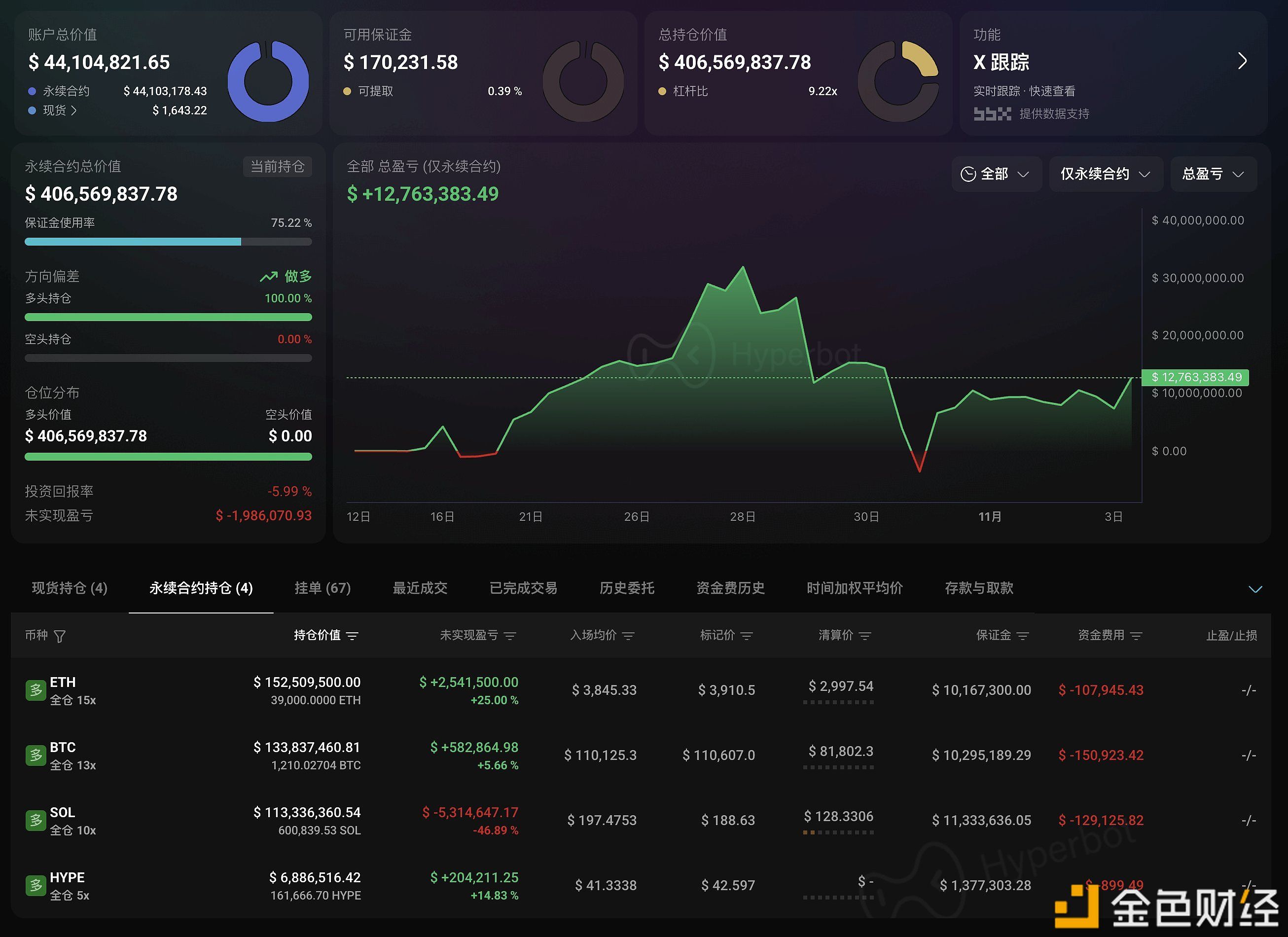Image resolution: width=1288 pixels, height=937 pixels.
Task: Click the 当前持仓 button
Action: tap(277, 166)
